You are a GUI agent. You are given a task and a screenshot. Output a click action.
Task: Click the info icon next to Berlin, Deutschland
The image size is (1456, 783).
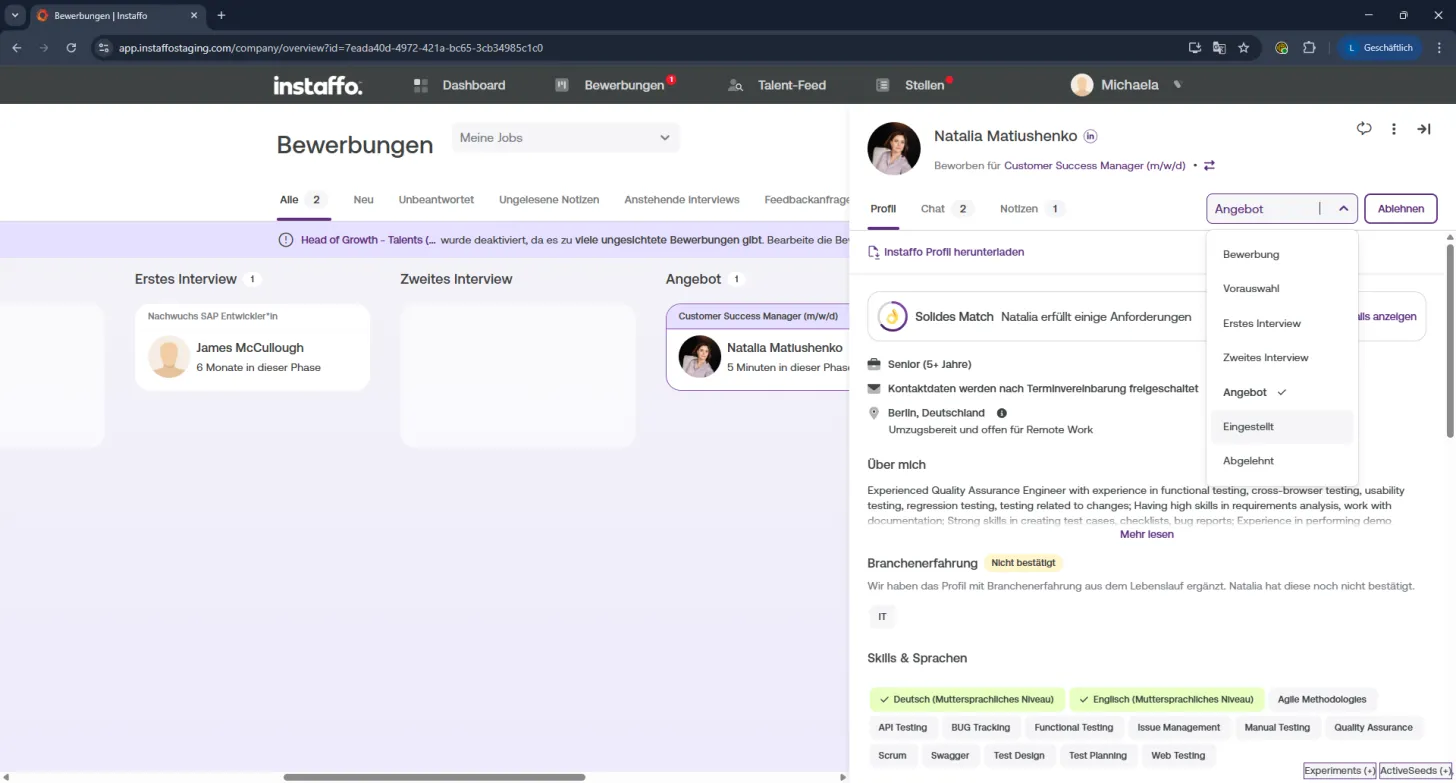coord(1001,413)
